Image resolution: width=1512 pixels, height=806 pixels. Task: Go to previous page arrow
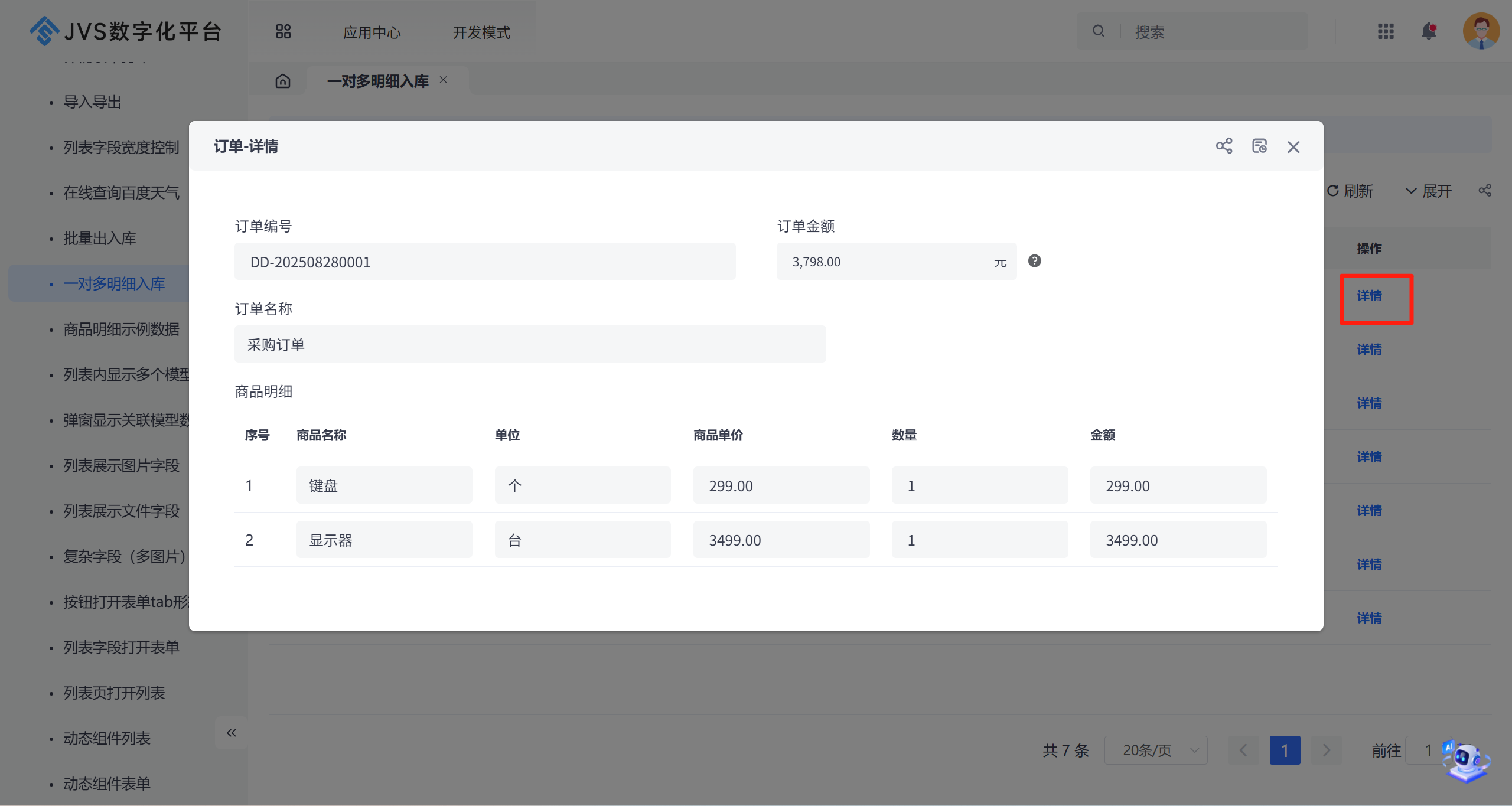click(x=1243, y=750)
